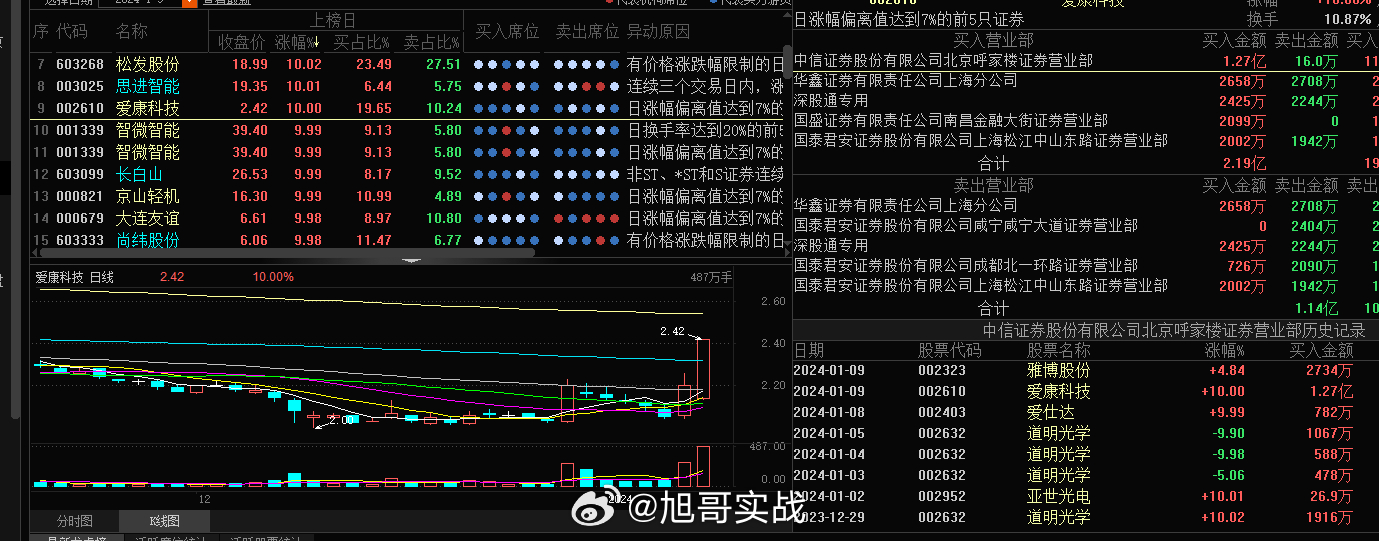Click stock code 000821

80,196
